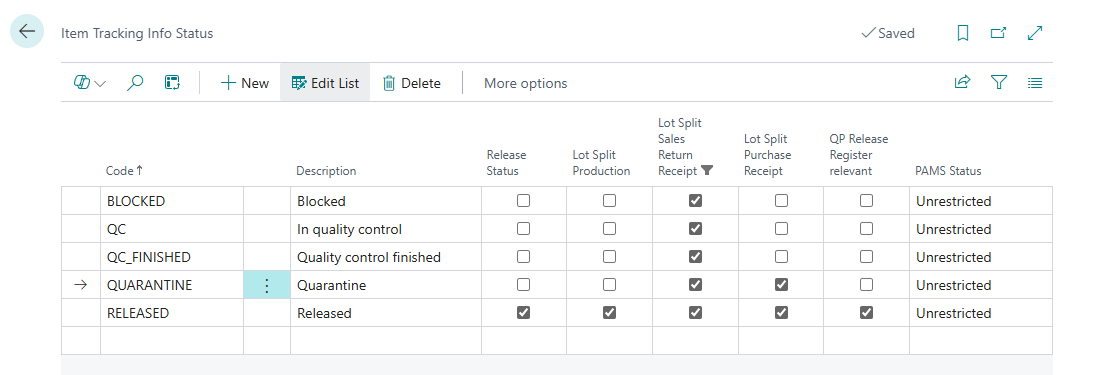Open More options menu
Image resolution: width=1112 pixels, height=375 pixels.
click(526, 83)
